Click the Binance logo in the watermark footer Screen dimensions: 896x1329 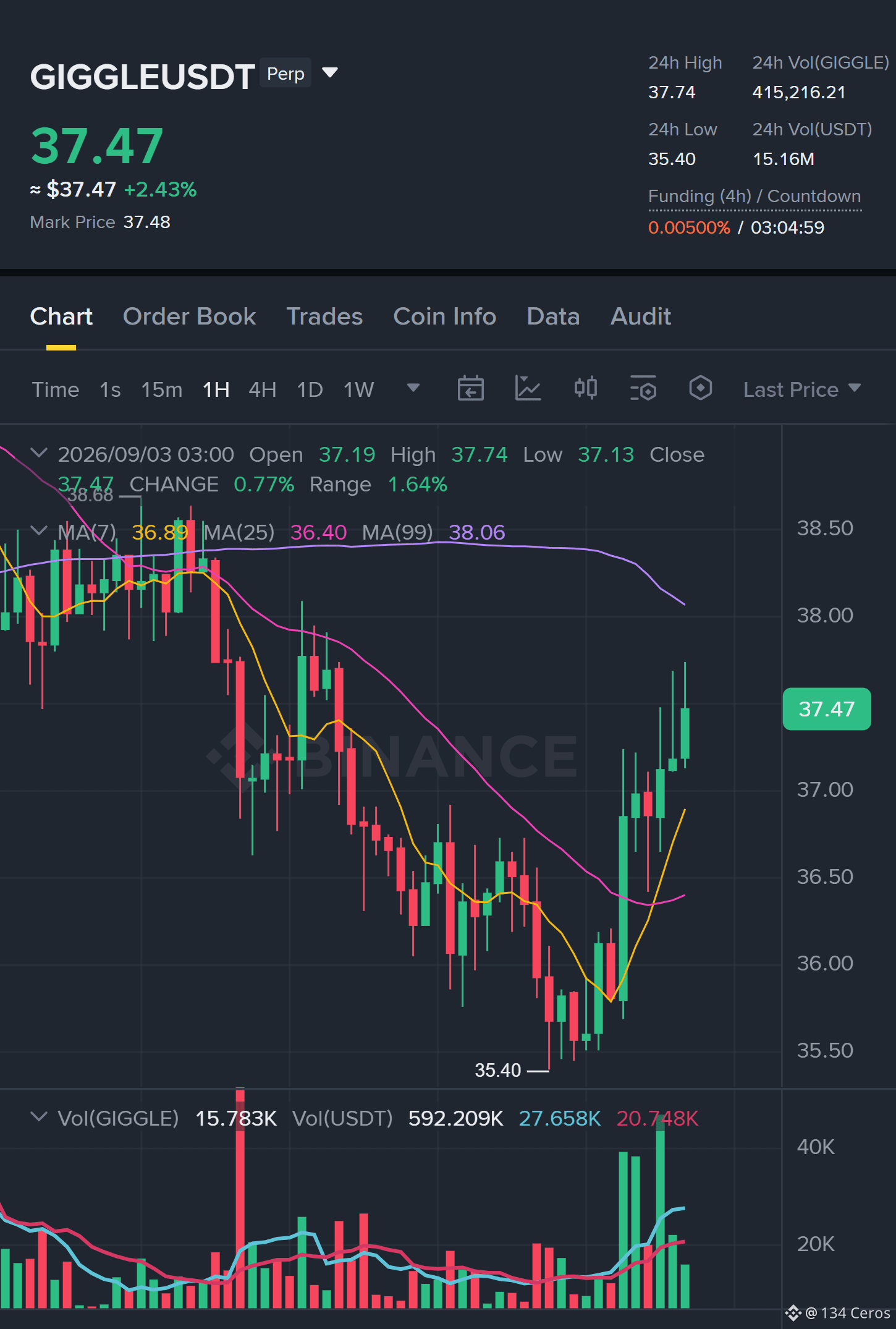coord(793,1312)
